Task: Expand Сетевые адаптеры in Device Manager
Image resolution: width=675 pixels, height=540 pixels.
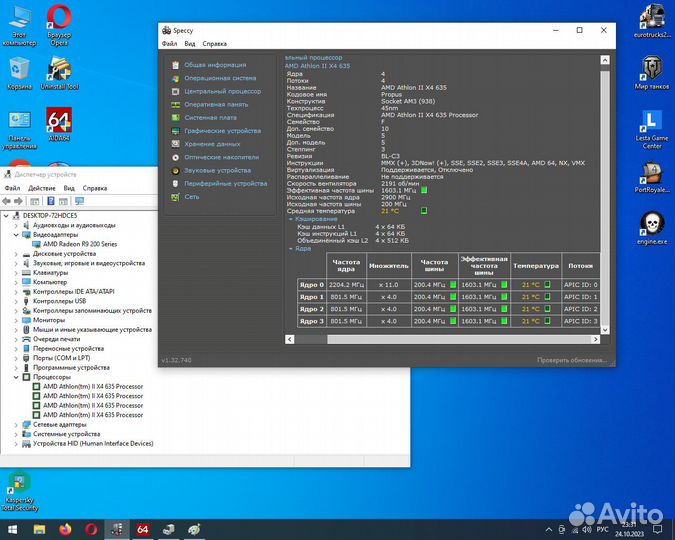Action: [16, 425]
